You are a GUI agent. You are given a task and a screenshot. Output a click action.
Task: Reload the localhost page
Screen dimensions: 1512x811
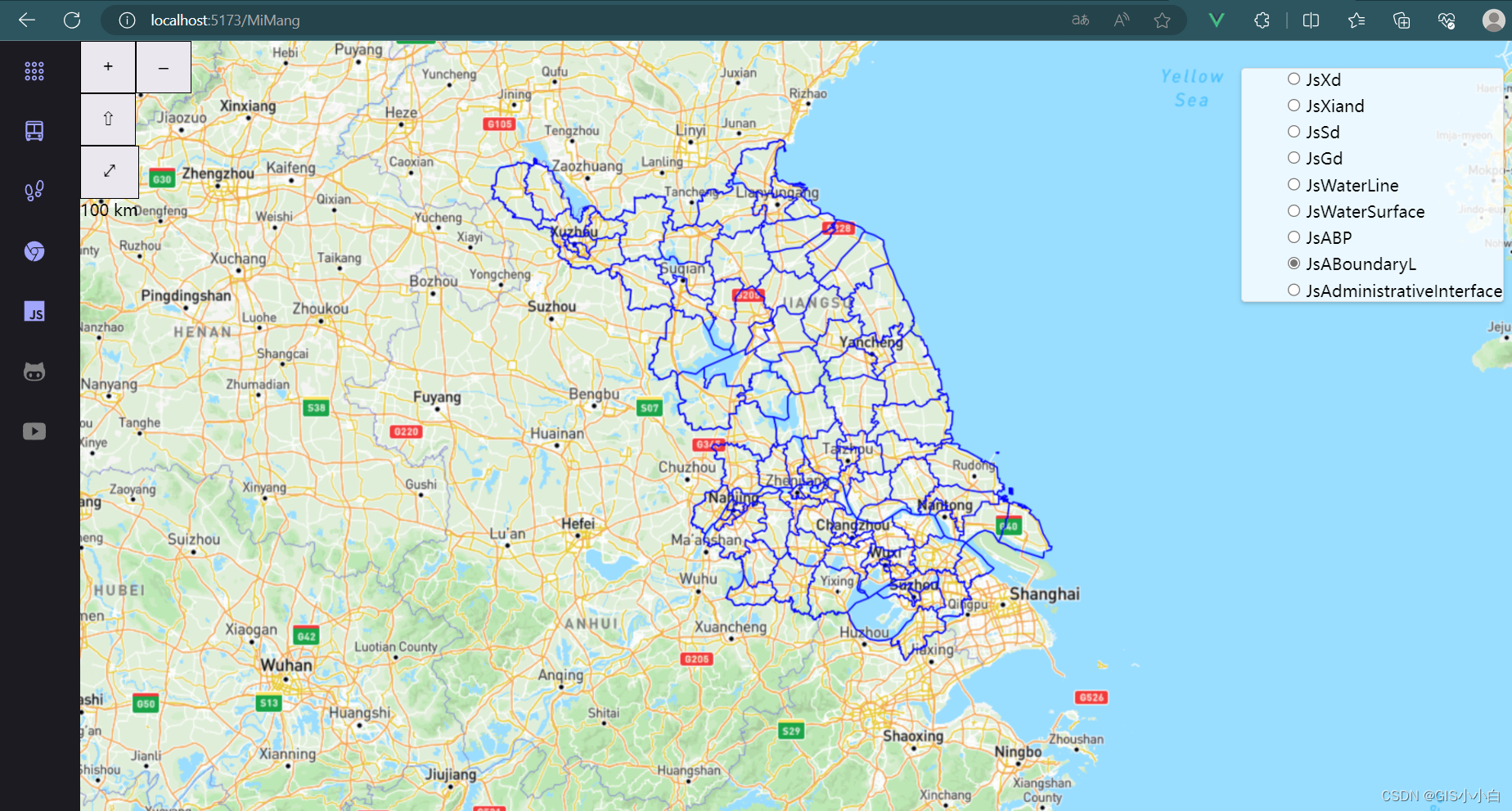72,20
